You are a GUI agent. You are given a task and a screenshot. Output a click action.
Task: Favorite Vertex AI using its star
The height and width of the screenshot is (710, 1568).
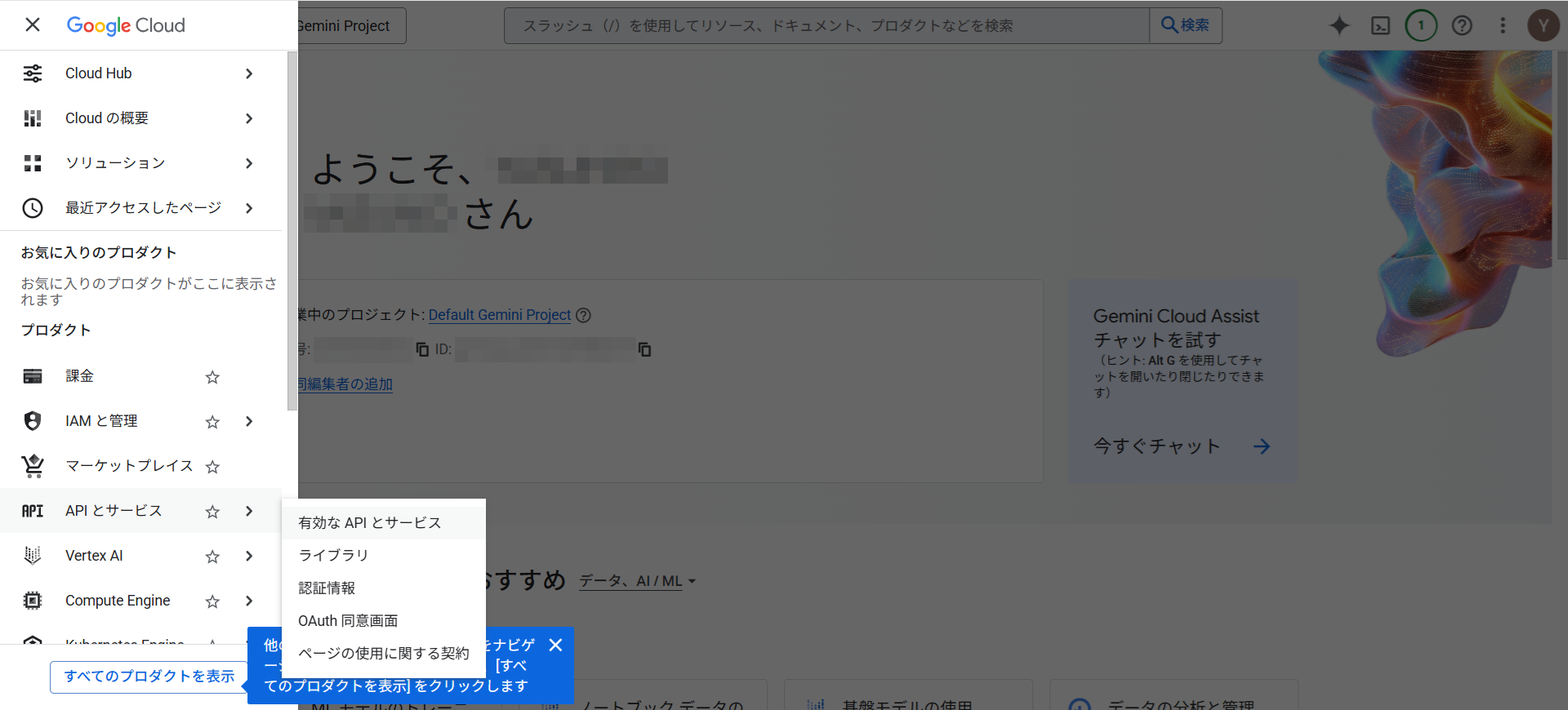tap(212, 557)
